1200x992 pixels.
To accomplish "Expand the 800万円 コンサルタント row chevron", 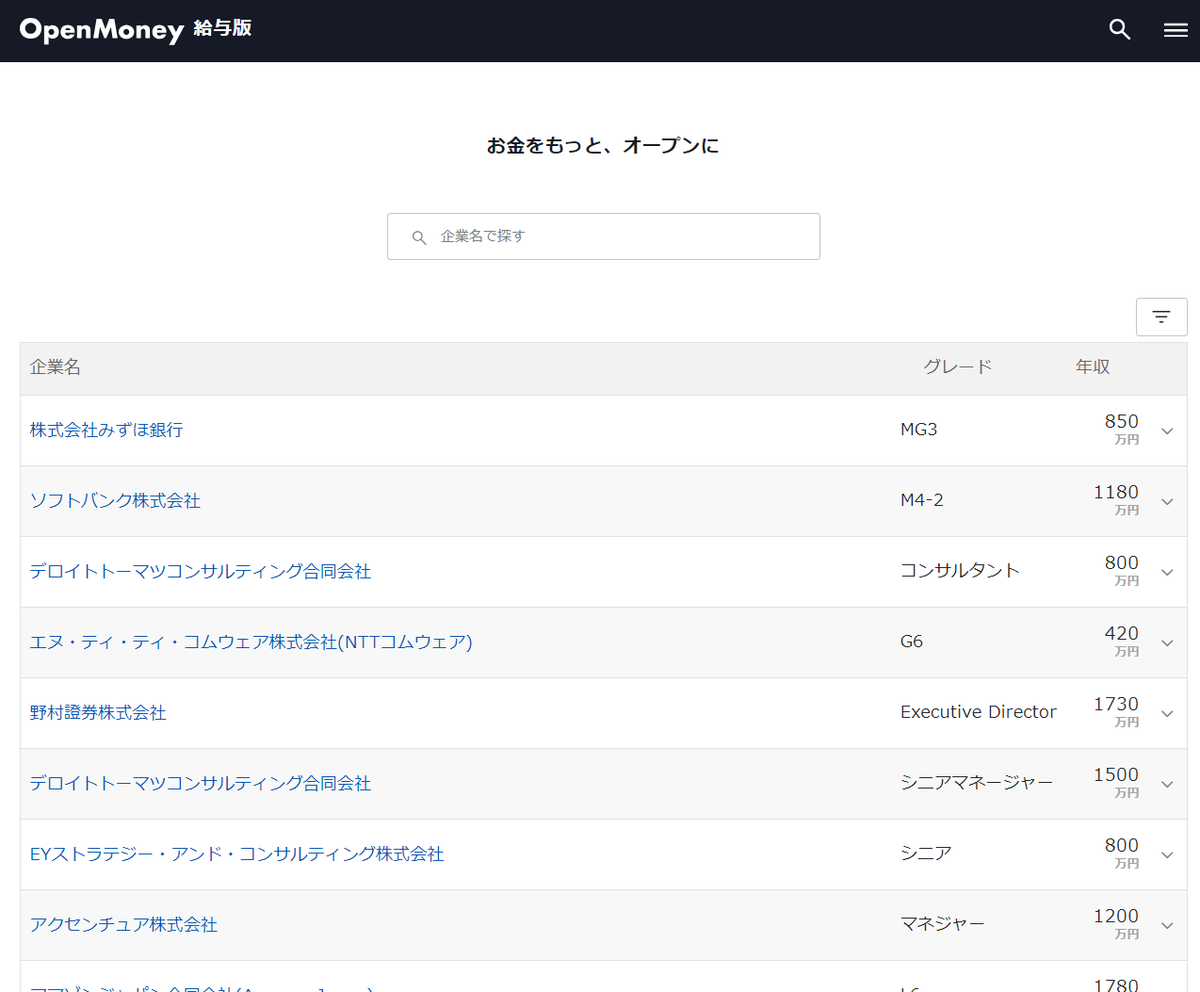I will tap(1167, 573).
